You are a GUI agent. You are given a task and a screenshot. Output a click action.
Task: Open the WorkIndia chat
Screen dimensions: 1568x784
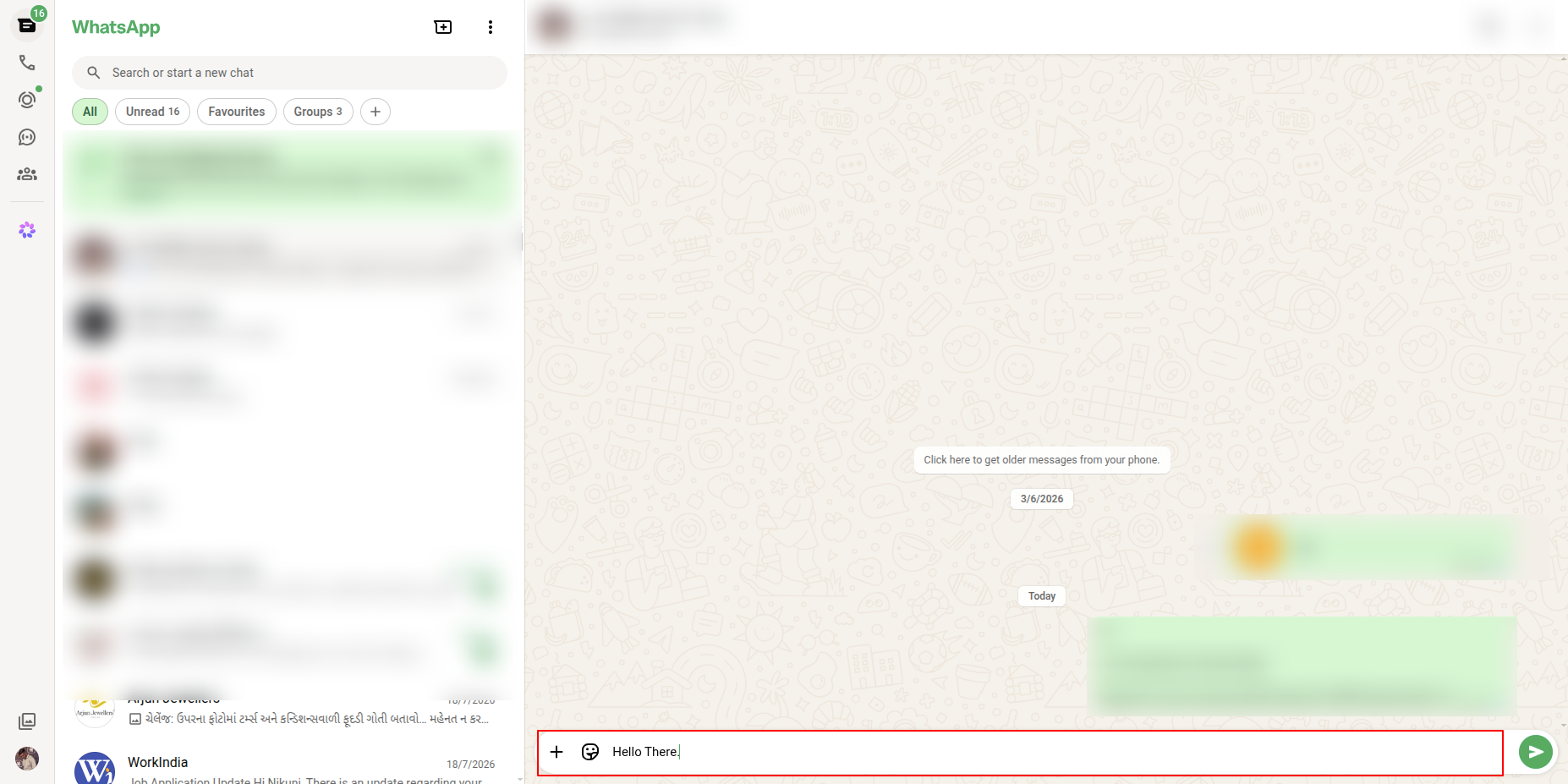point(289,768)
